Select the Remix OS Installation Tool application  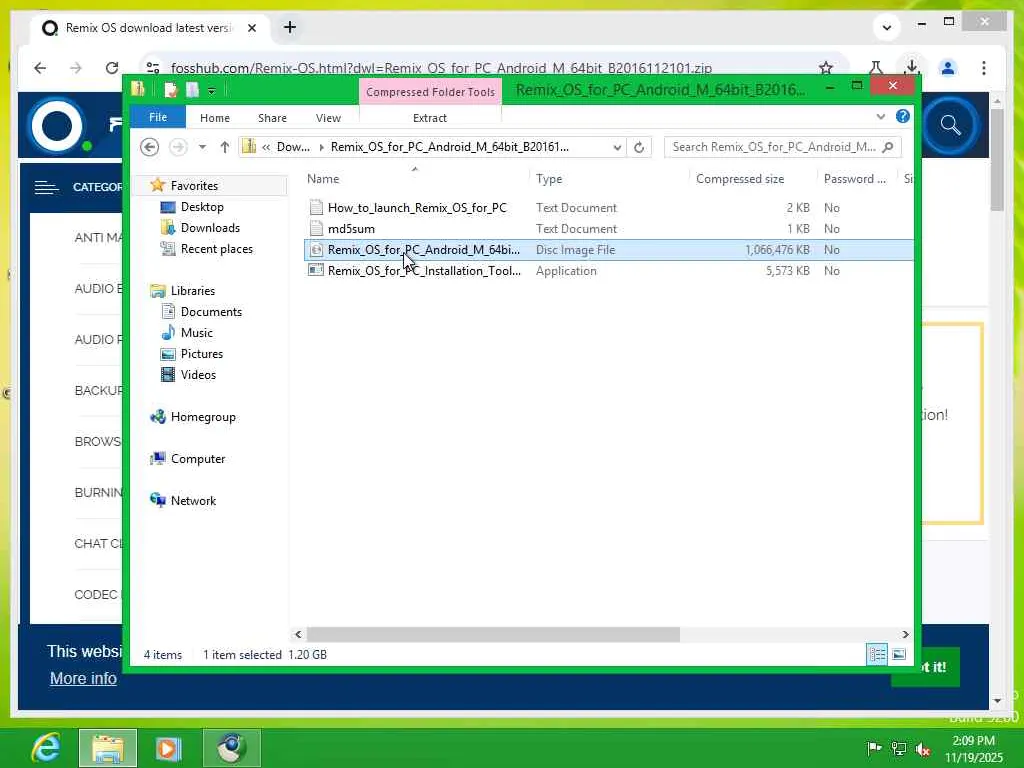pyautogui.click(x=424, y=270)
